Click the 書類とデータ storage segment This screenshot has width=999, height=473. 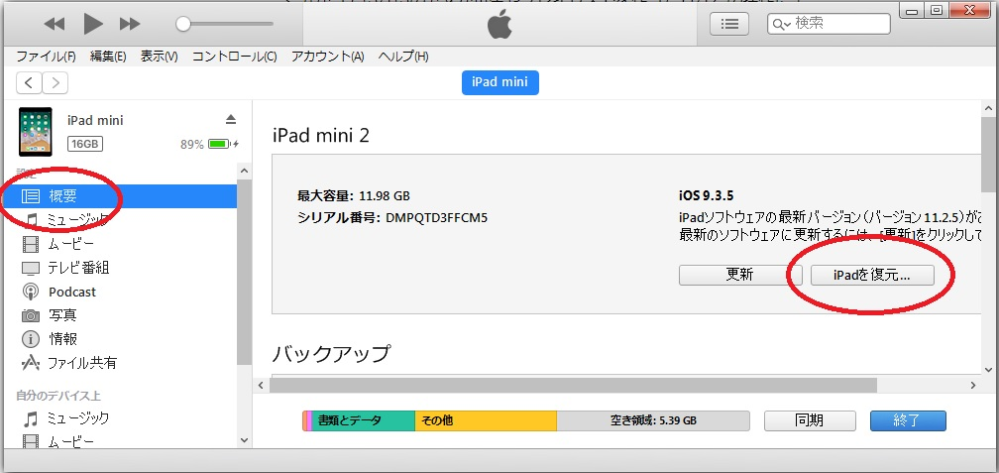[x=363, y=421]
